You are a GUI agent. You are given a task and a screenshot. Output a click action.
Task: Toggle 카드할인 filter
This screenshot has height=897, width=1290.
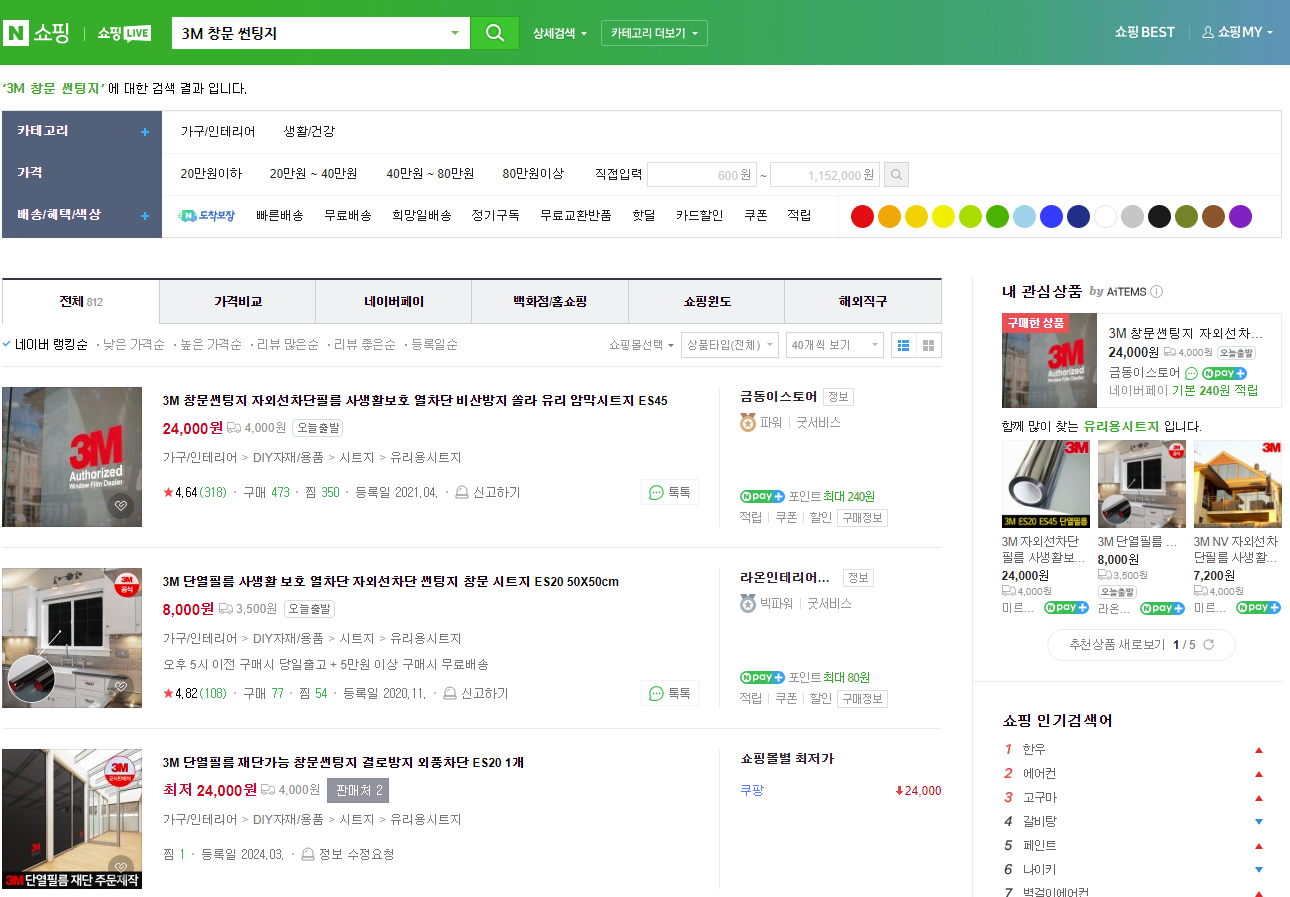click(x=700, y=216)
